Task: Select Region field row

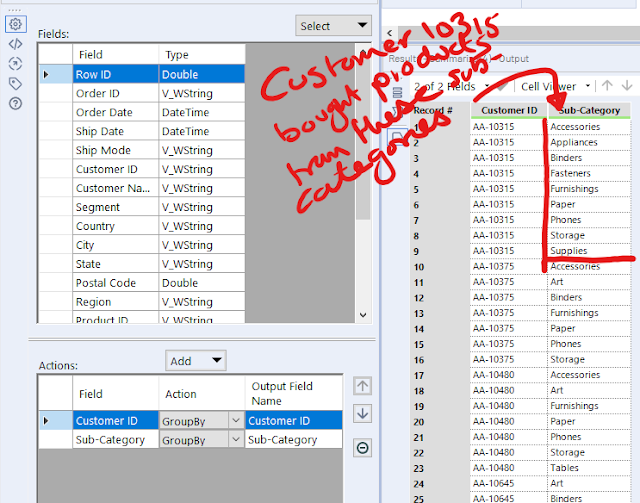Action: point(142,302)
